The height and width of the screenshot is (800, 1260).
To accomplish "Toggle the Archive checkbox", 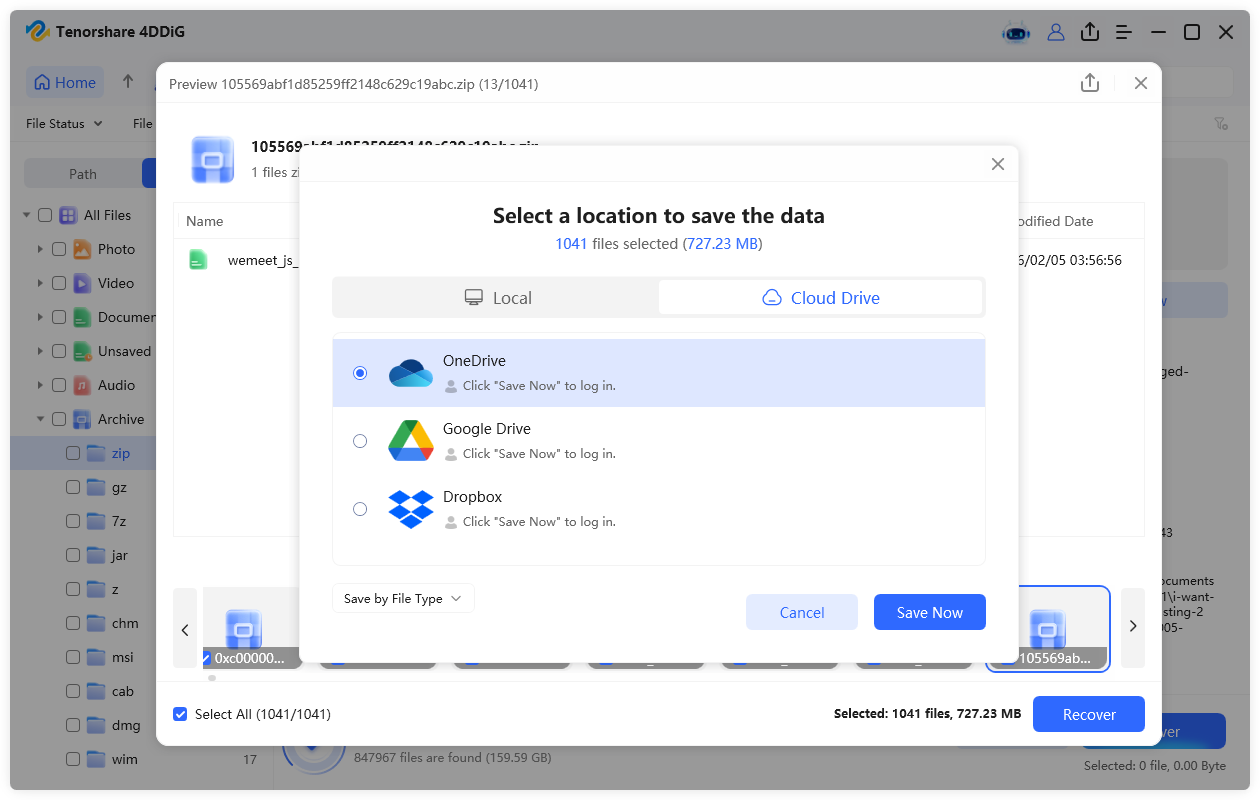I will pyautogui.click(x=59, y=419).
